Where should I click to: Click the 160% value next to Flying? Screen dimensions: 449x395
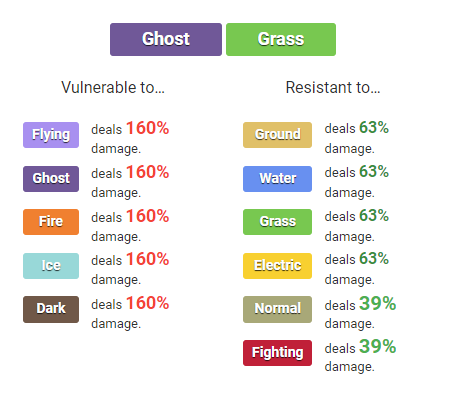pyautogui.click(x=148, y=128)
